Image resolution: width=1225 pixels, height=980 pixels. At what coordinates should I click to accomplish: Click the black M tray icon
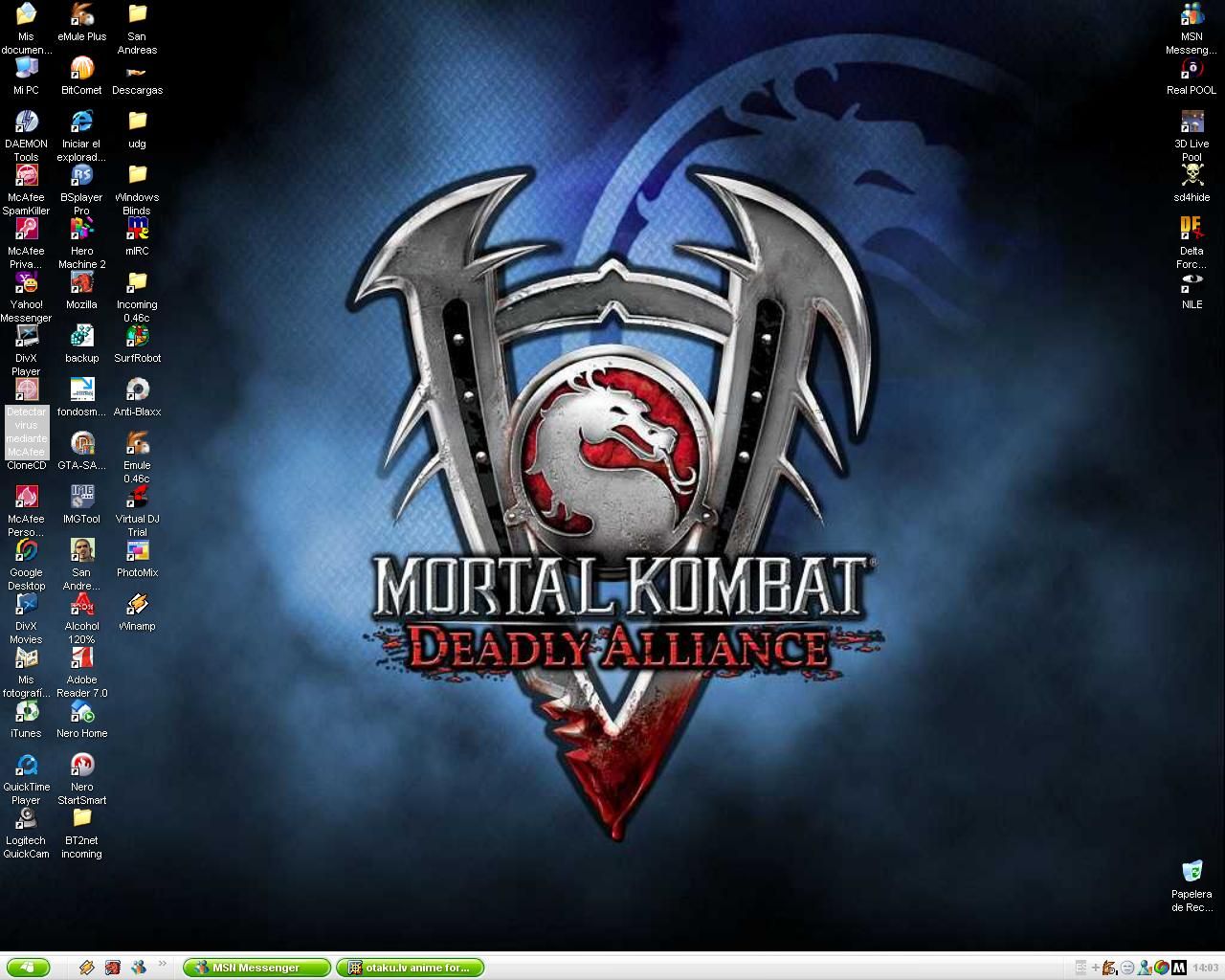[x=1179, y=968]
